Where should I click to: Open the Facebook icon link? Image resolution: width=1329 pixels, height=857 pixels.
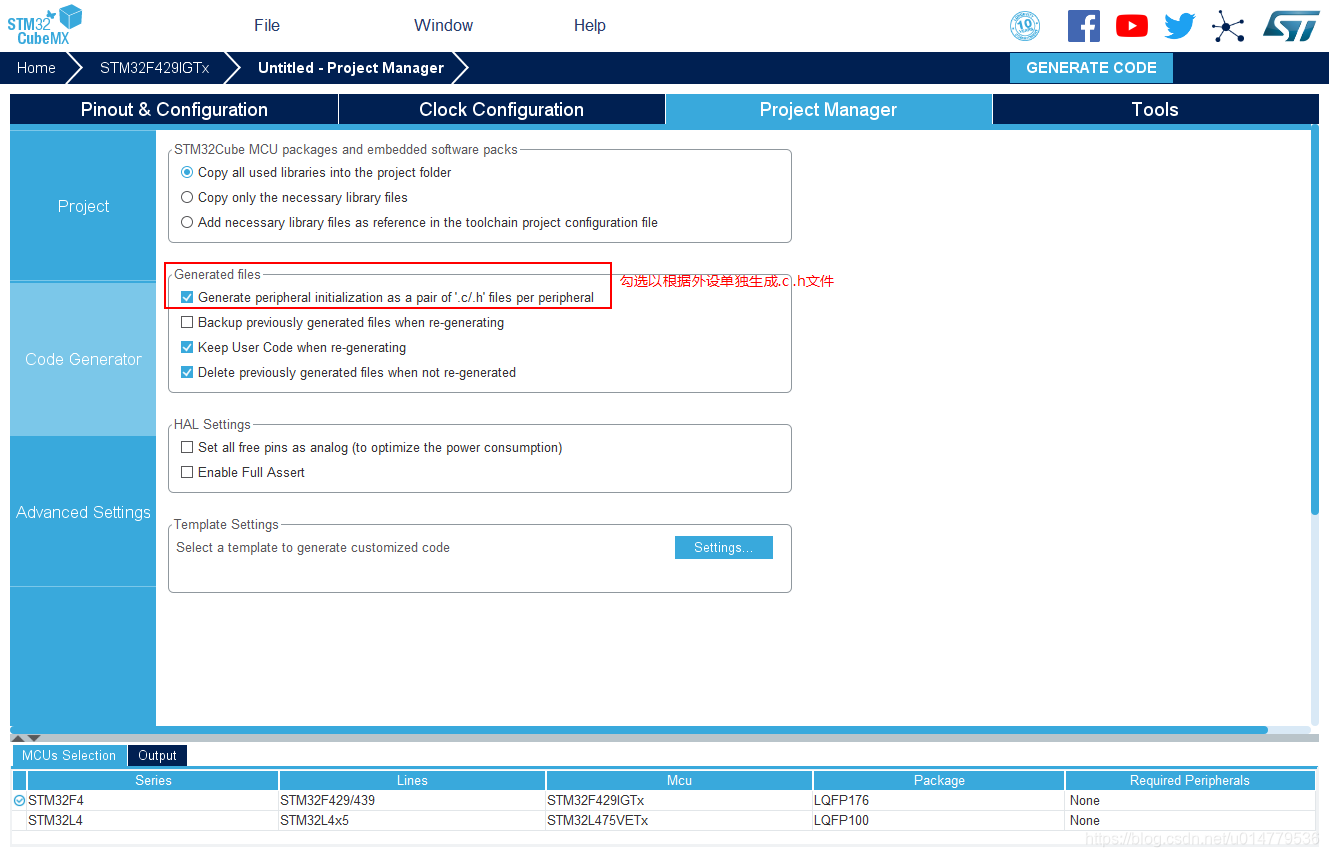coord(1084,26)
